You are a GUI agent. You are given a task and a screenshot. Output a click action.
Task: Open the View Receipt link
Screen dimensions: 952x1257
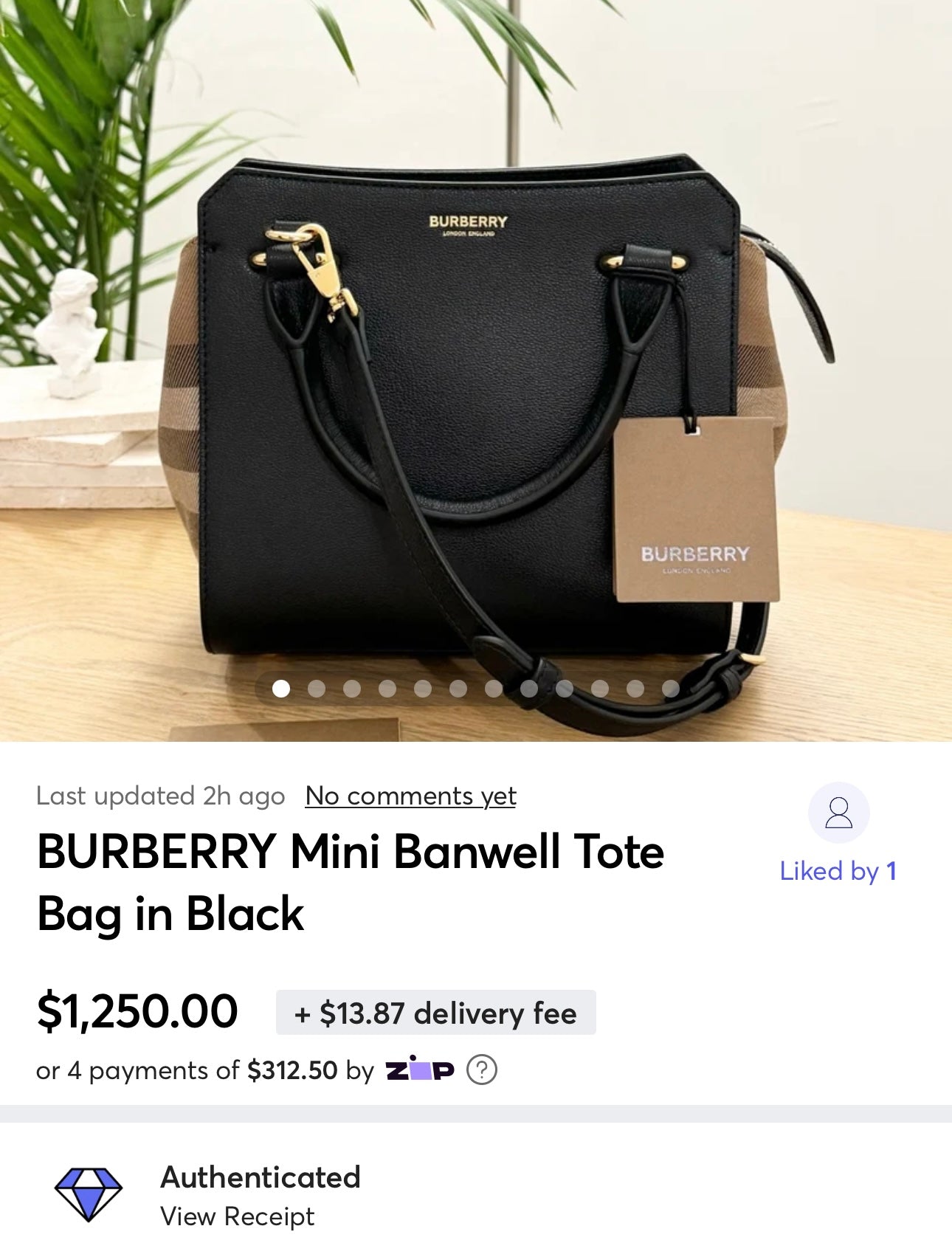(237, 1216)
